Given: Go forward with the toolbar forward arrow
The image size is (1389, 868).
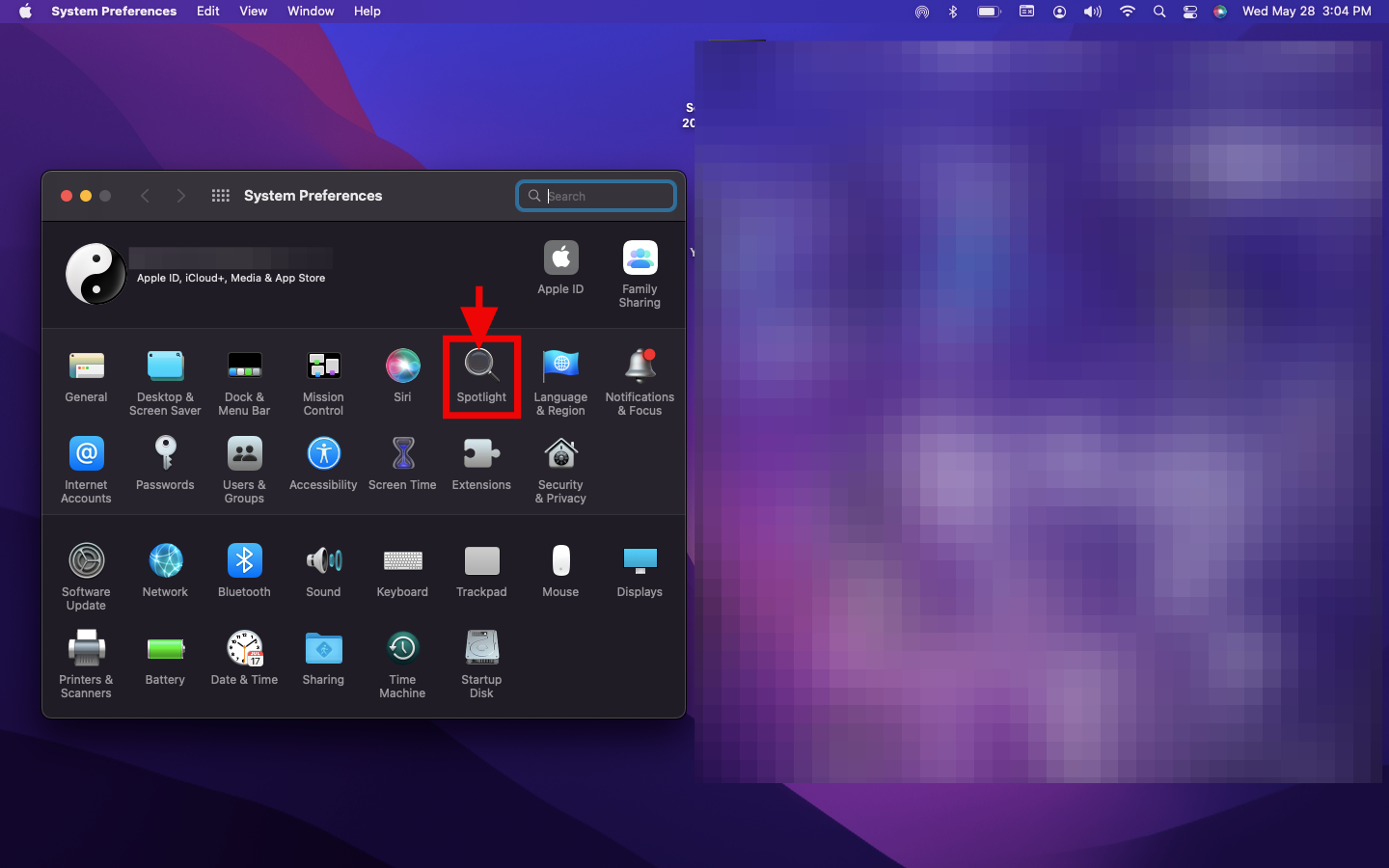Looking at the screenshot, I should coord(180,196).
